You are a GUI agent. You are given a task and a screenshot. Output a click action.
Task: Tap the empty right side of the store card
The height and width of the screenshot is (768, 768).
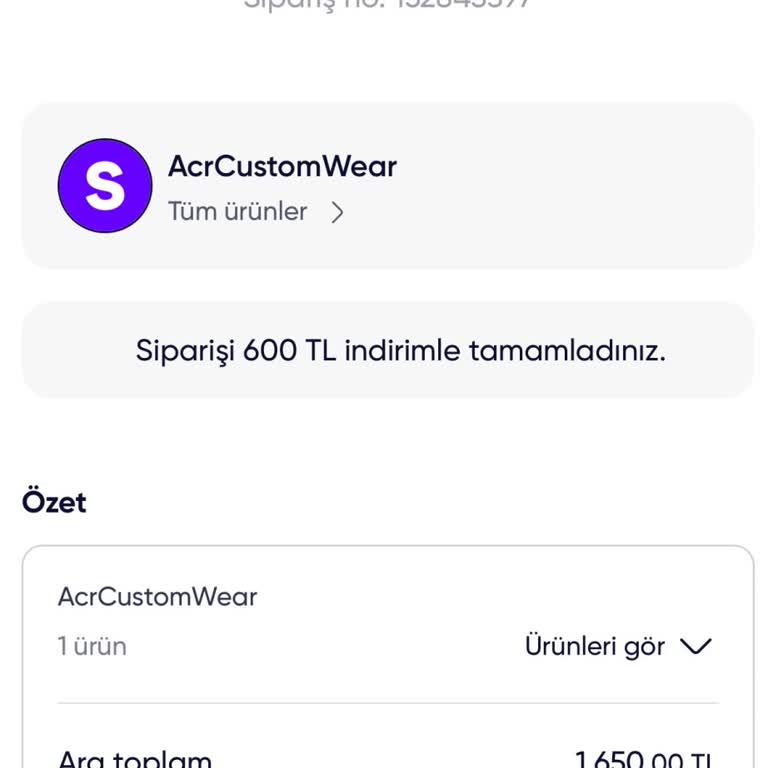click(x=600, y=186)
